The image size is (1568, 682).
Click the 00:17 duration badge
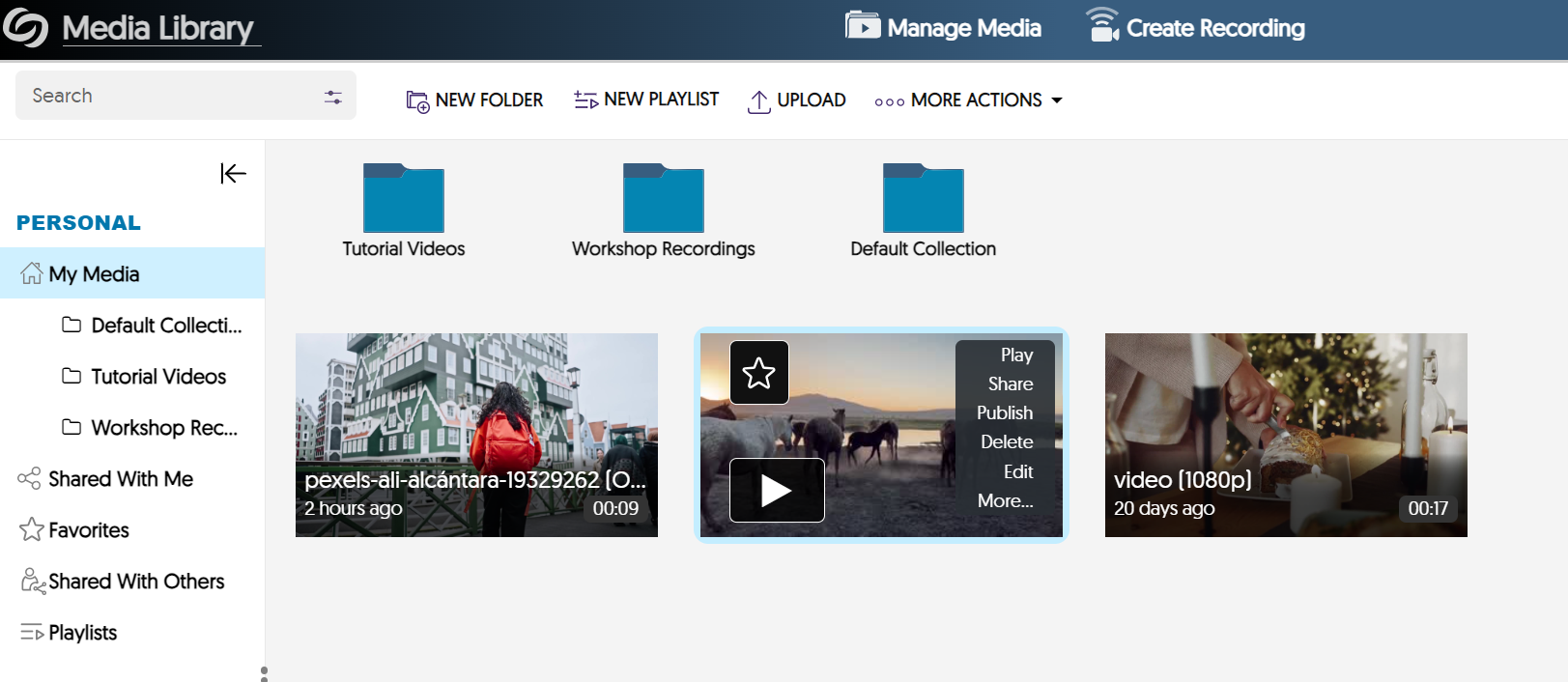[x=1428, y=508]
